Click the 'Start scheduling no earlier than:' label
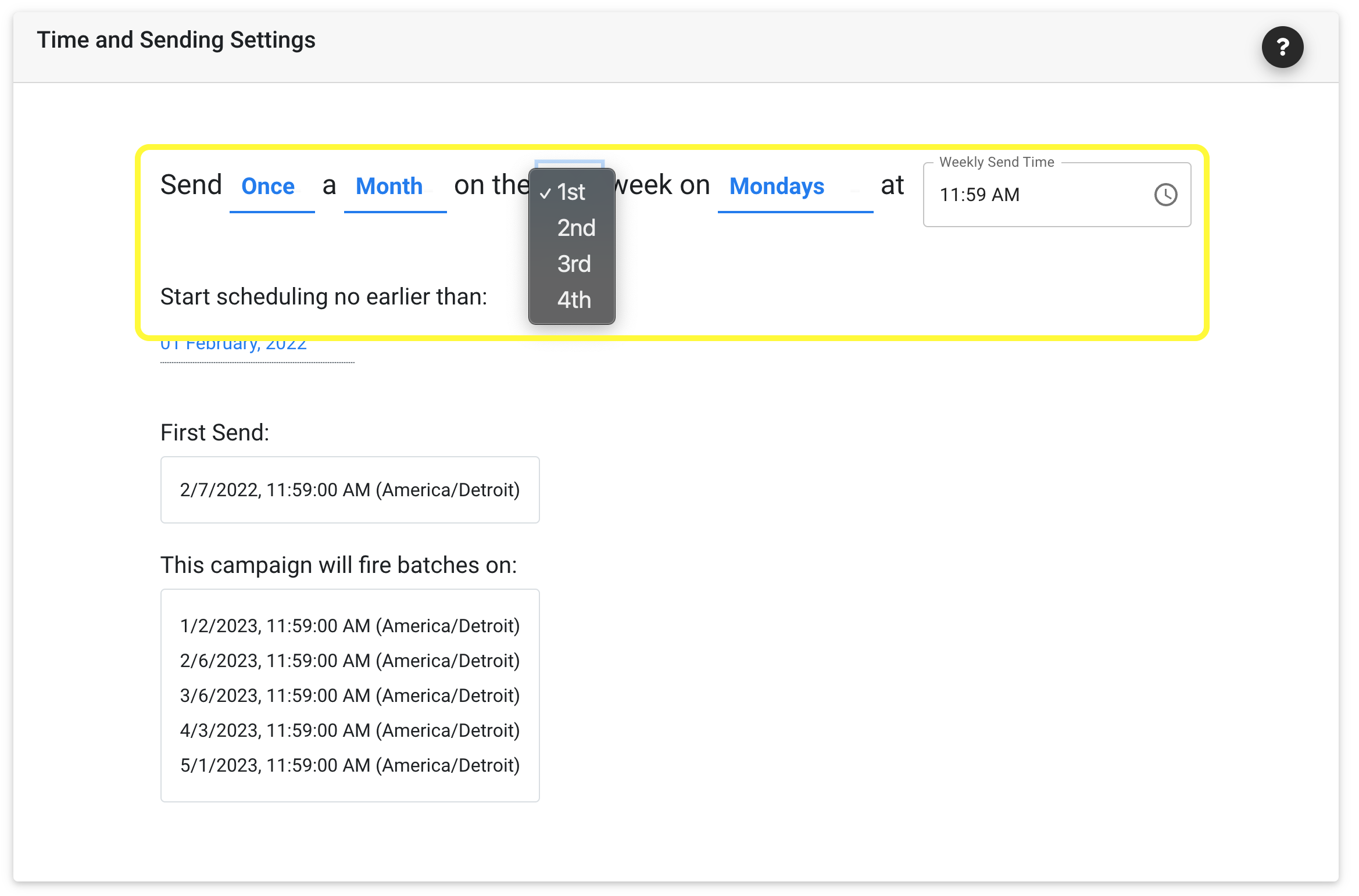 324,297
